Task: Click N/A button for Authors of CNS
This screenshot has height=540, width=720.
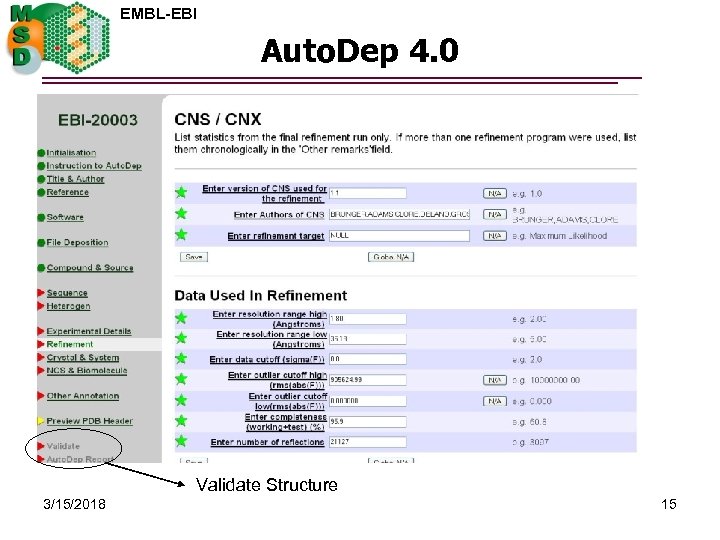Action: (x=495, y=214)
